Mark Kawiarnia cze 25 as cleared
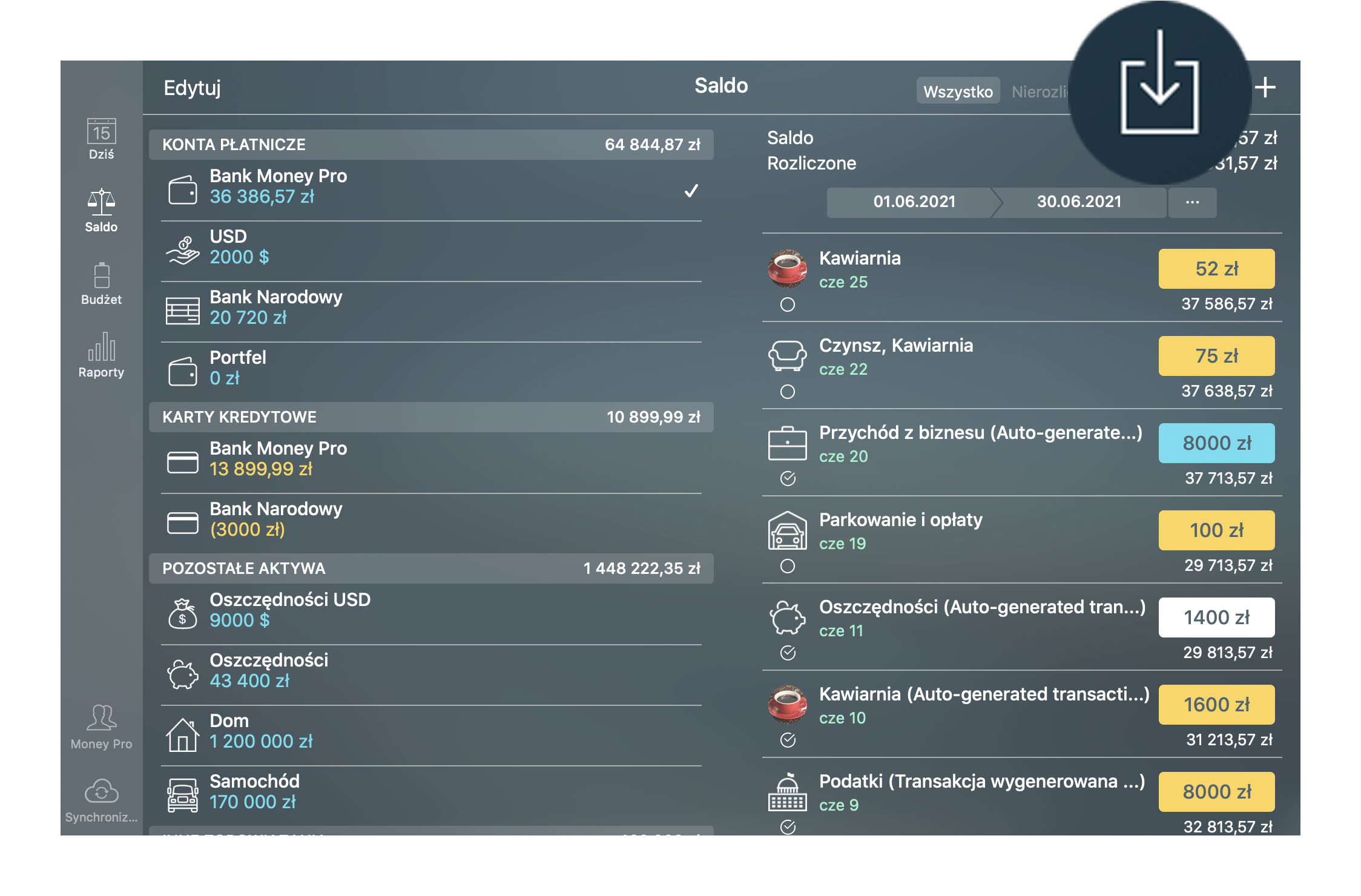 (787, 305)
